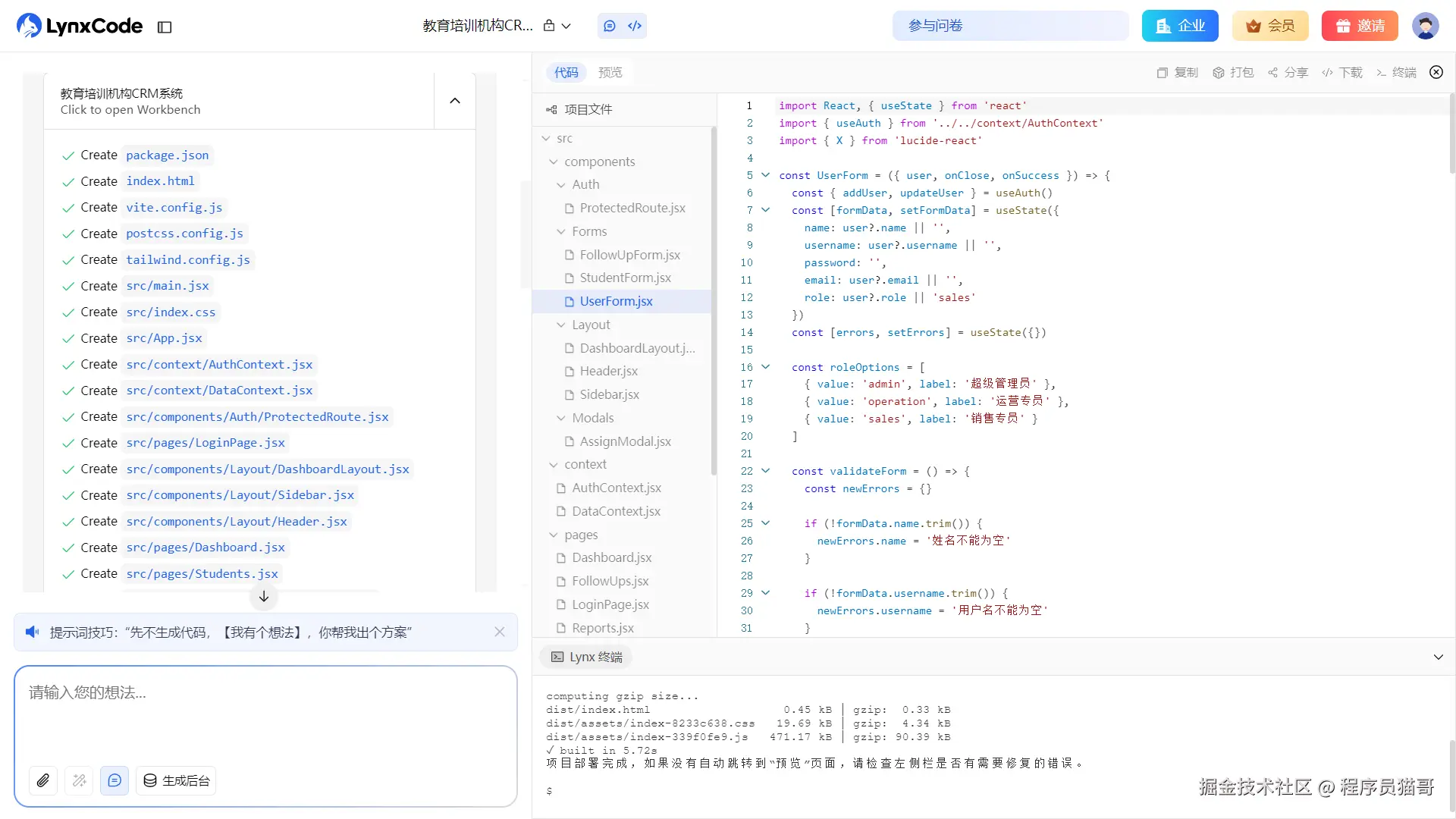This screenshot has height=819, width=1456.
Task: Collapse the workbench card chevron
Action: coord(455,101)
